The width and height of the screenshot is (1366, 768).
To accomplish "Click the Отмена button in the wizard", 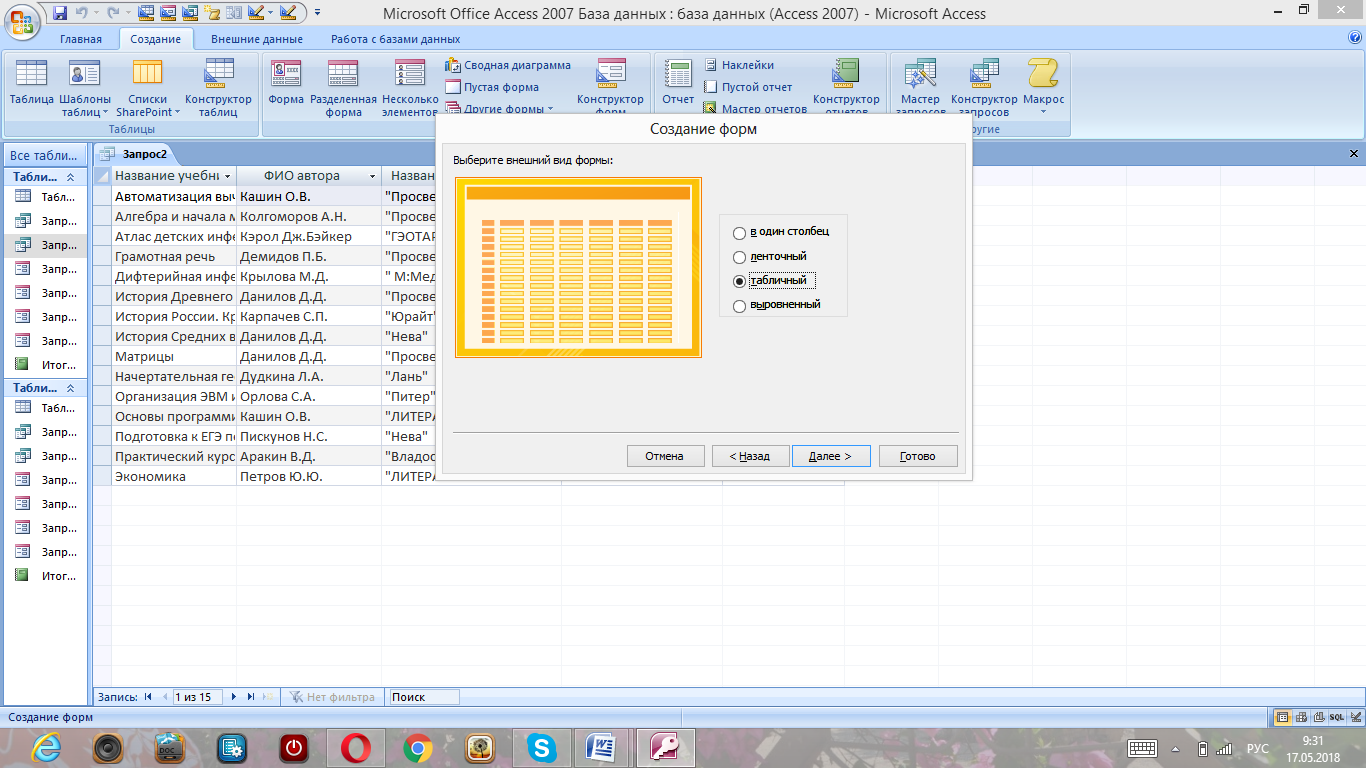I will (665, 456).
